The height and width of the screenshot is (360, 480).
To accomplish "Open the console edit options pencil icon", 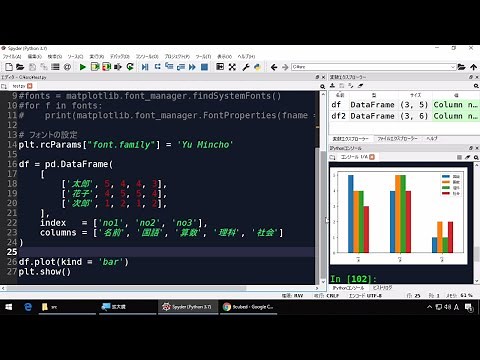I will click(x=468, y=157).
